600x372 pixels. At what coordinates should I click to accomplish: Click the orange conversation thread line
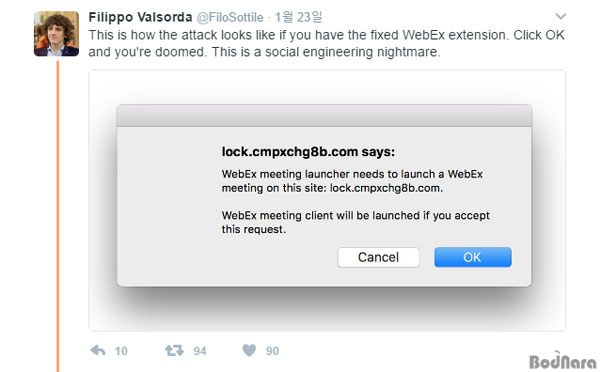(58, 216)
